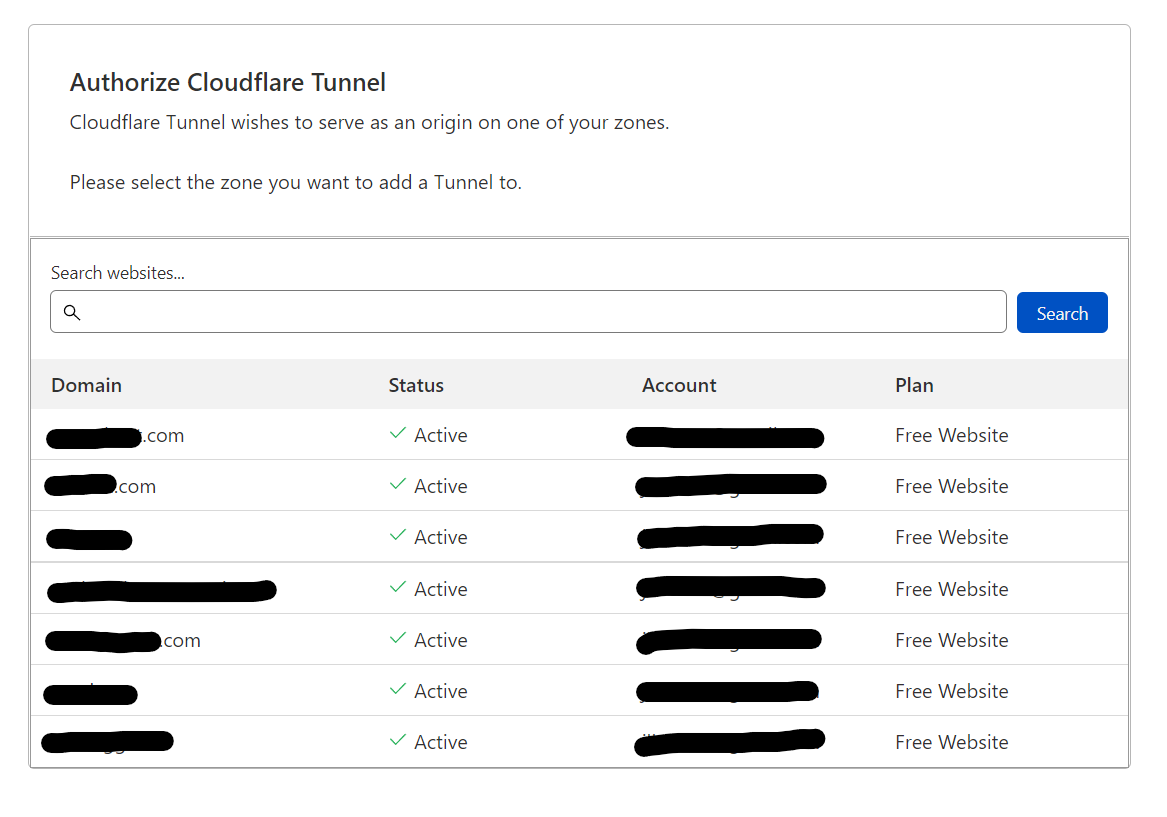Click the 'Search websites...' label
This screenshot has width=1167, height=817.
click(118, 273)
